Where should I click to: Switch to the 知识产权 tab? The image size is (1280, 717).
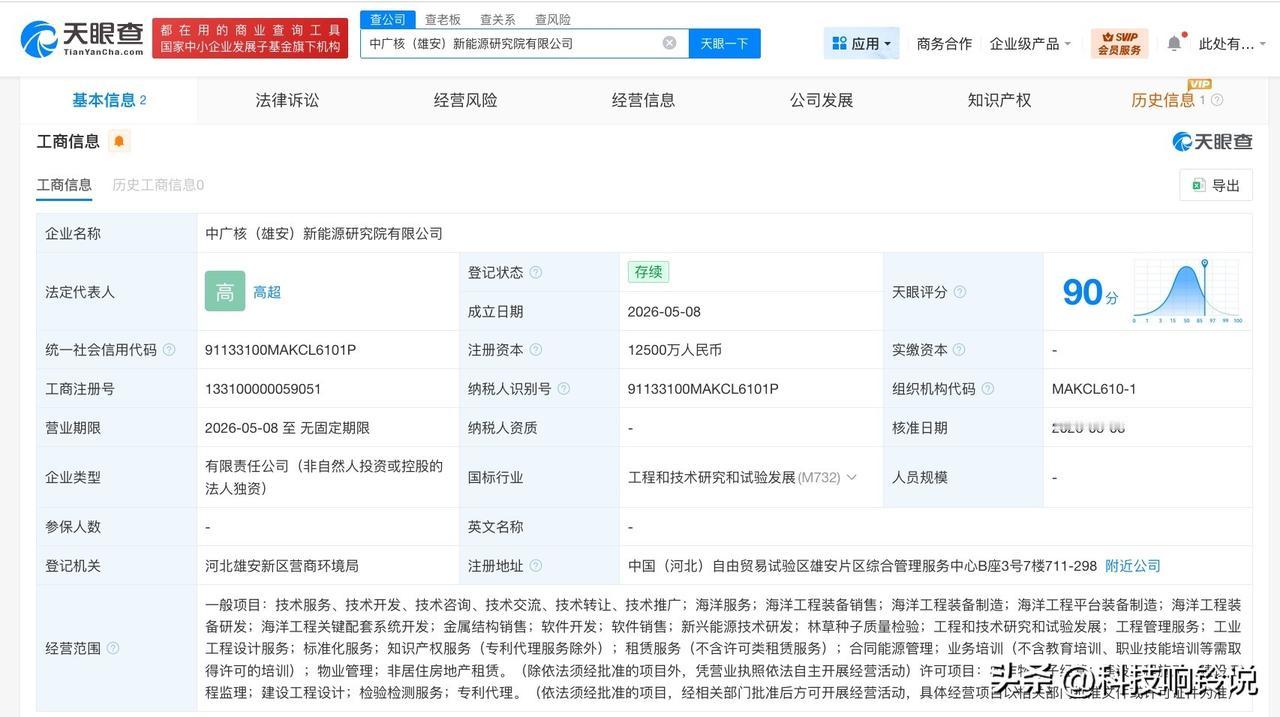[x=999, y=100]
